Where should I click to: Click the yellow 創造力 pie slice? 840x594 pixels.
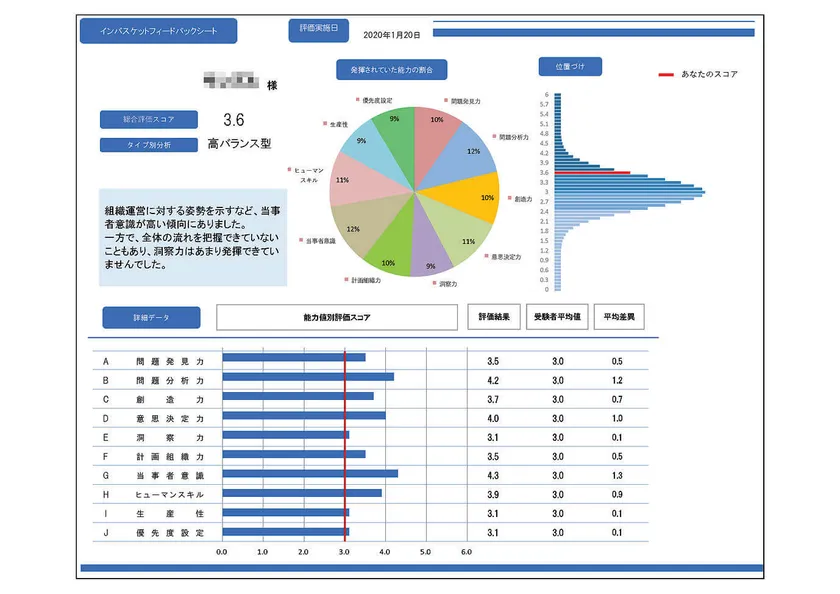click(x=470, y=197)
